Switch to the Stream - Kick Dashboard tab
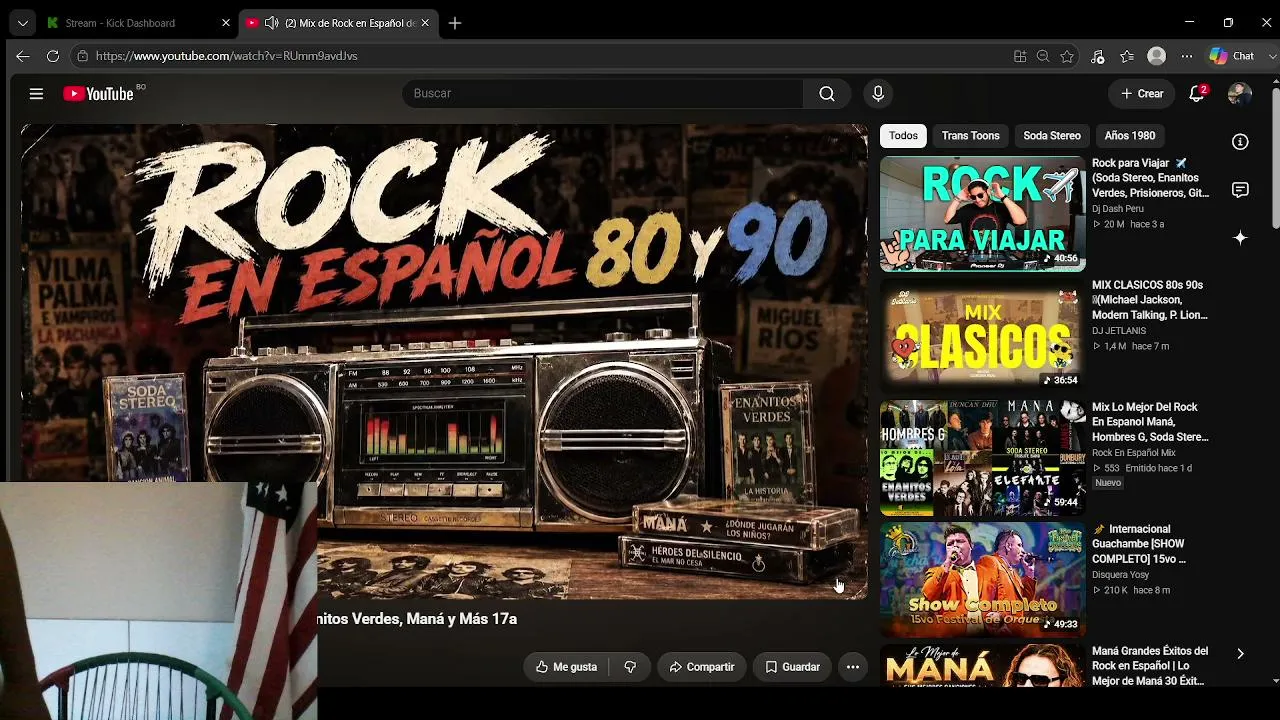Viewport: 1280px width, 720px height. [x=138, y=23]
